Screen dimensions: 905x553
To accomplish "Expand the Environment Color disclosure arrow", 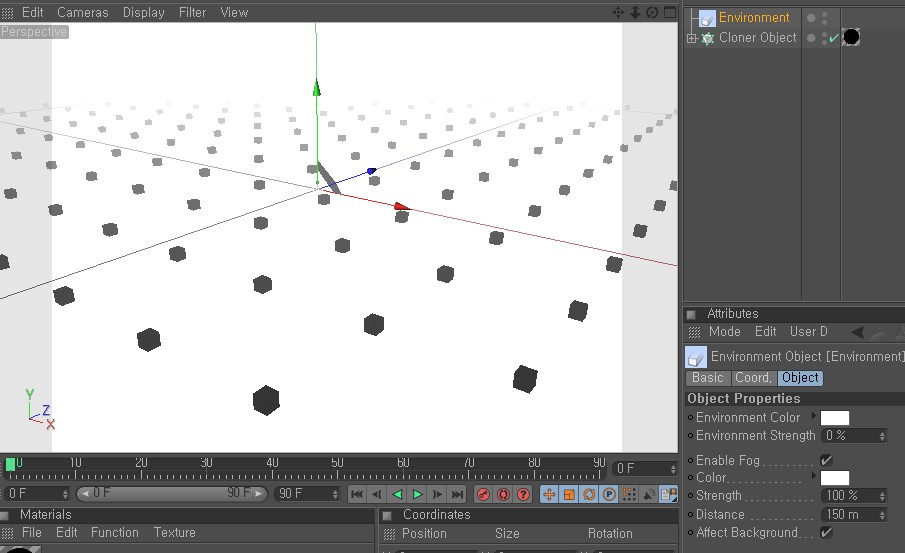I will (814, 415).
